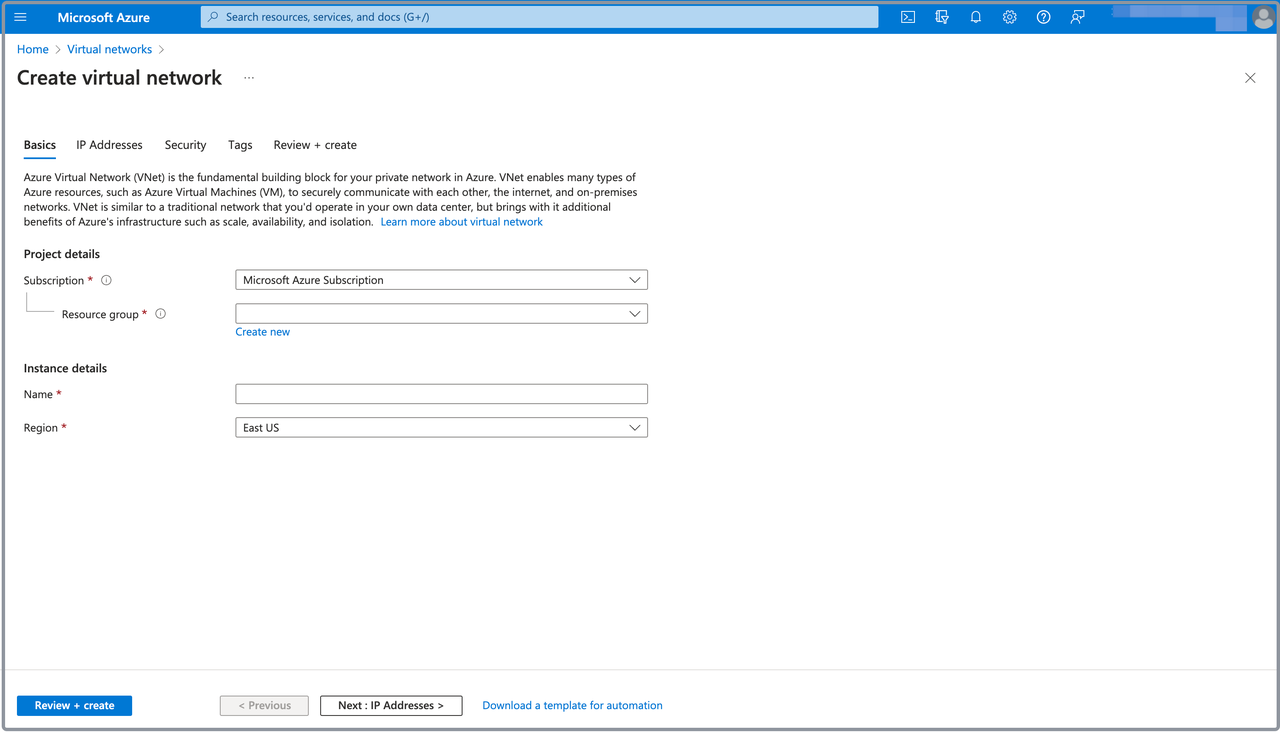Expand the Subscription dropdown
The width and height of the screenshot is (1280, 732).
[x=441, y=280]
